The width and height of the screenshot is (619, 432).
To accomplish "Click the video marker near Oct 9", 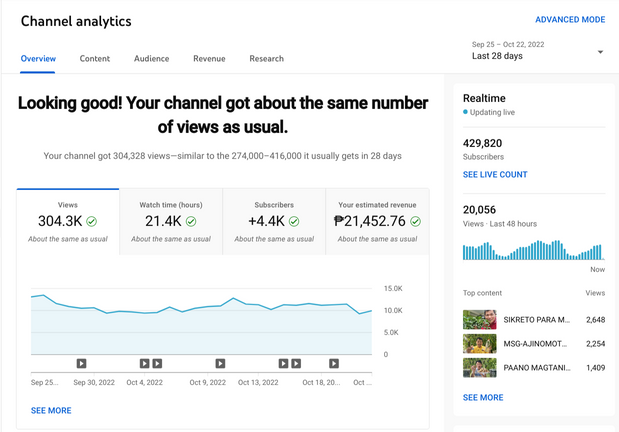I will coord(220,364).
